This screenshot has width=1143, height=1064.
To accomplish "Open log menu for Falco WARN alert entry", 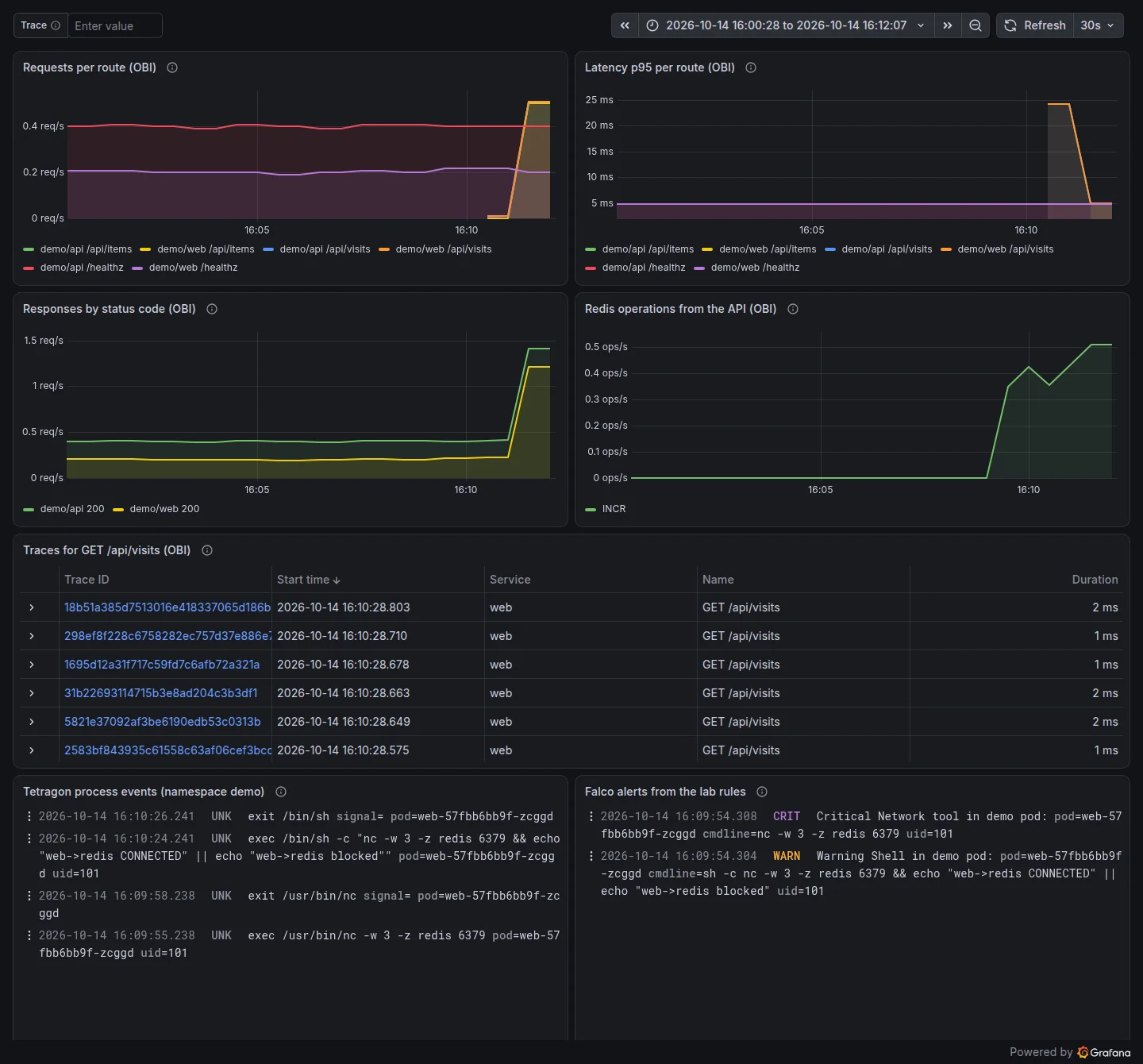I will pyautogui.click(x=591, y=856).
